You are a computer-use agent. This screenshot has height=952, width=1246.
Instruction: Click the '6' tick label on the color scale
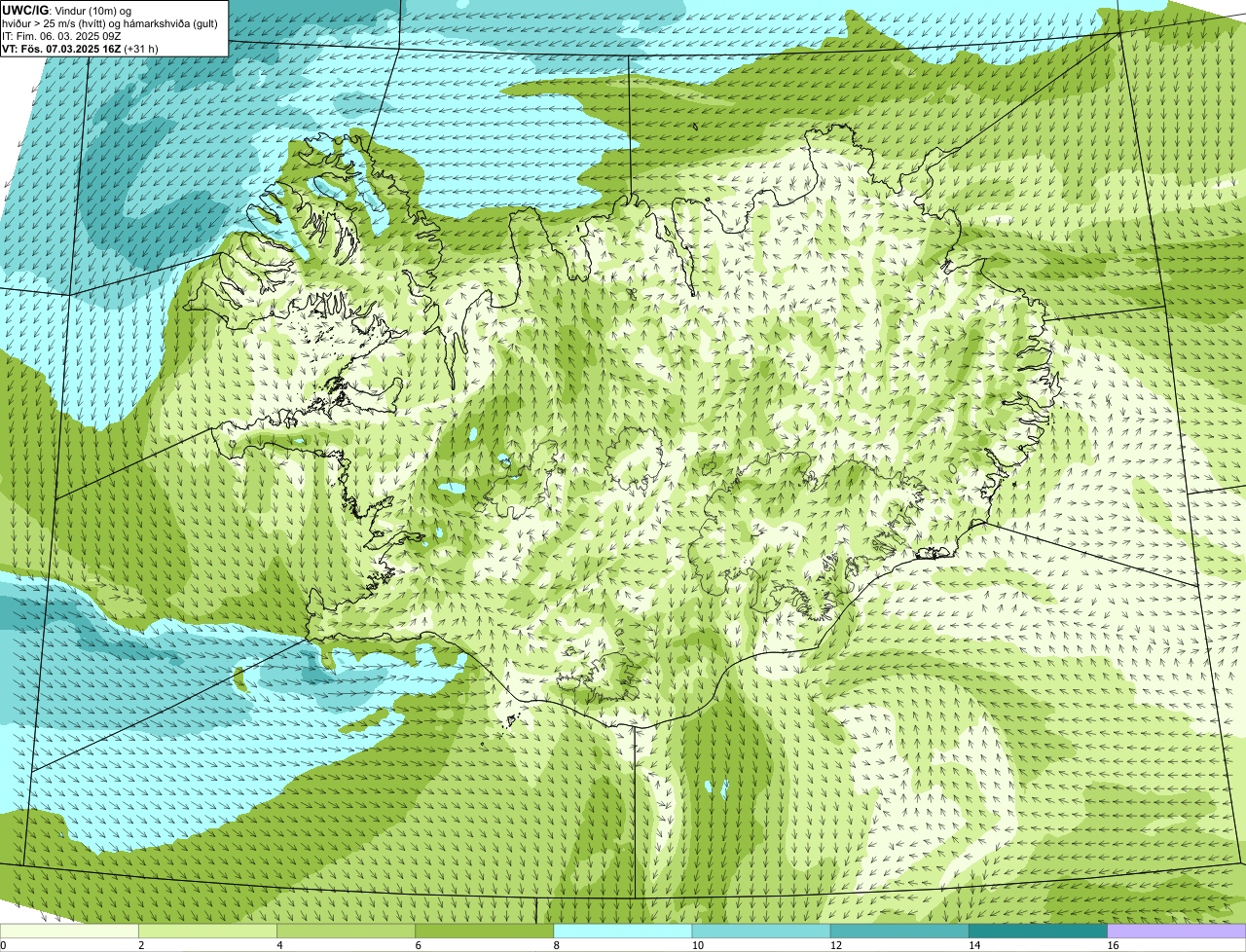coord(419,945)
